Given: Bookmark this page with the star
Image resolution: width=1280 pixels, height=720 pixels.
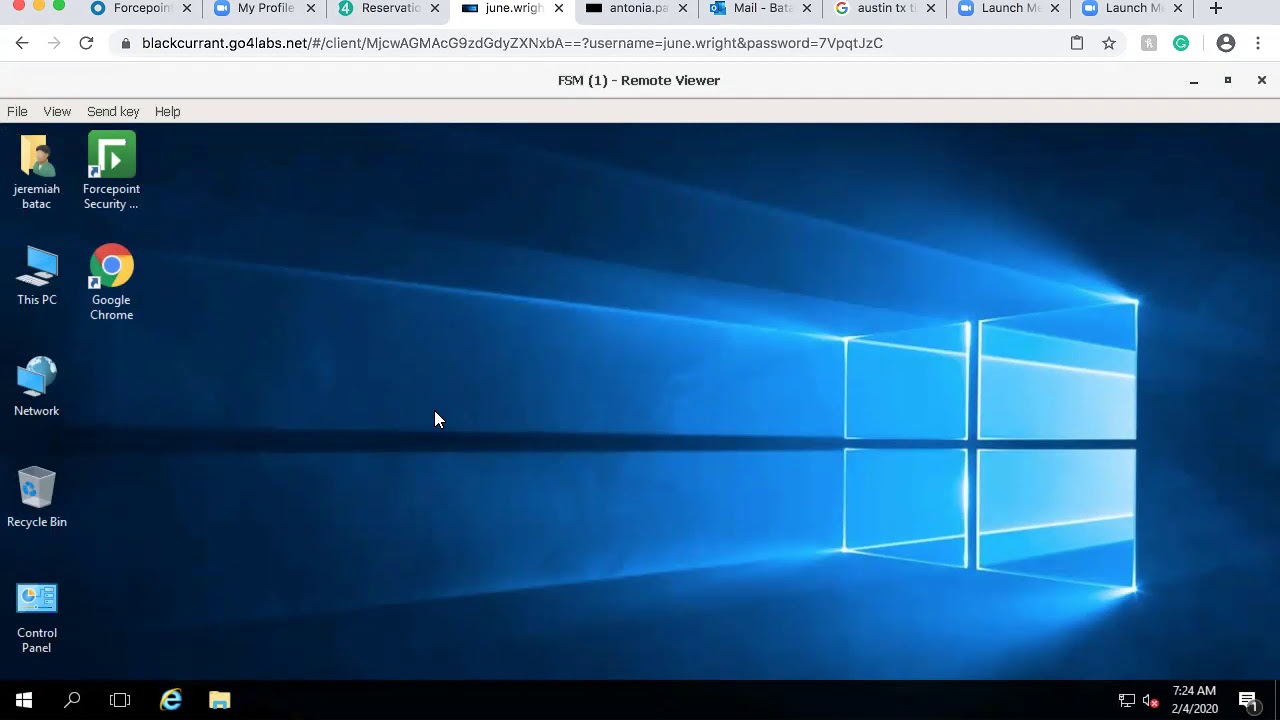Looking at the screenshot, I should coord(1109,43).
